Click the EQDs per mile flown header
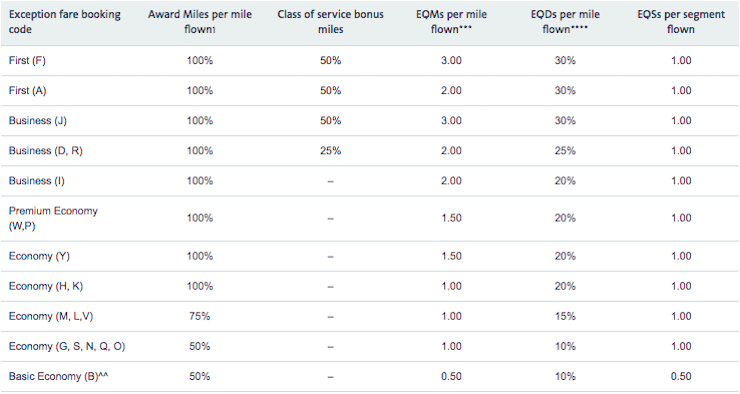The image size is (740, 394). pyautogui.click(x=565, y=22)
